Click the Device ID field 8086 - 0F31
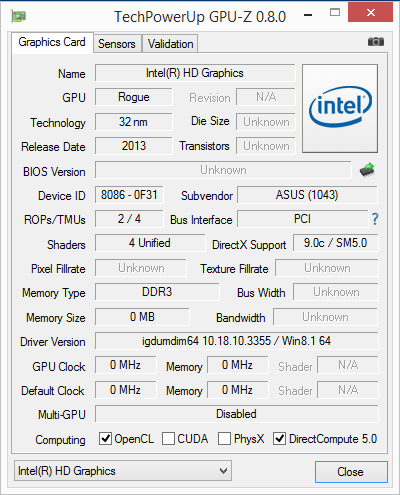The image size is (400, 495). 129,195
